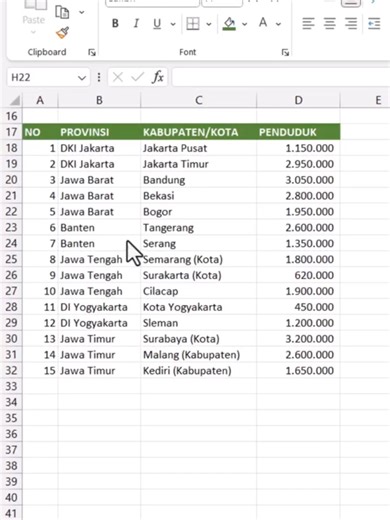Open Insert Function fx
This screenshot has height=520, width=390.
[x=158, y=78]
